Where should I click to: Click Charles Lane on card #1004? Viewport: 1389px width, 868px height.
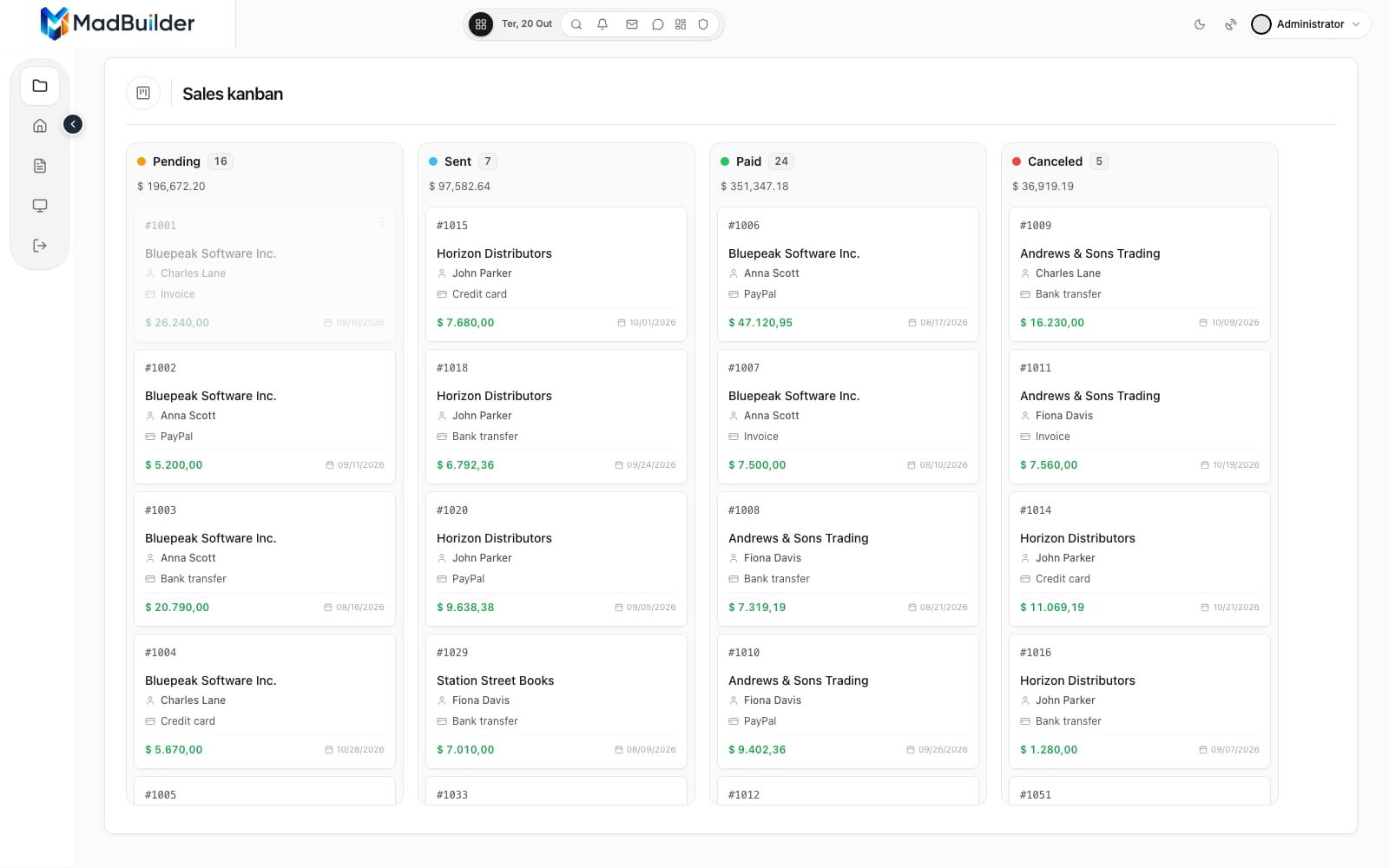pyautogui.click(x=193, y=700)
